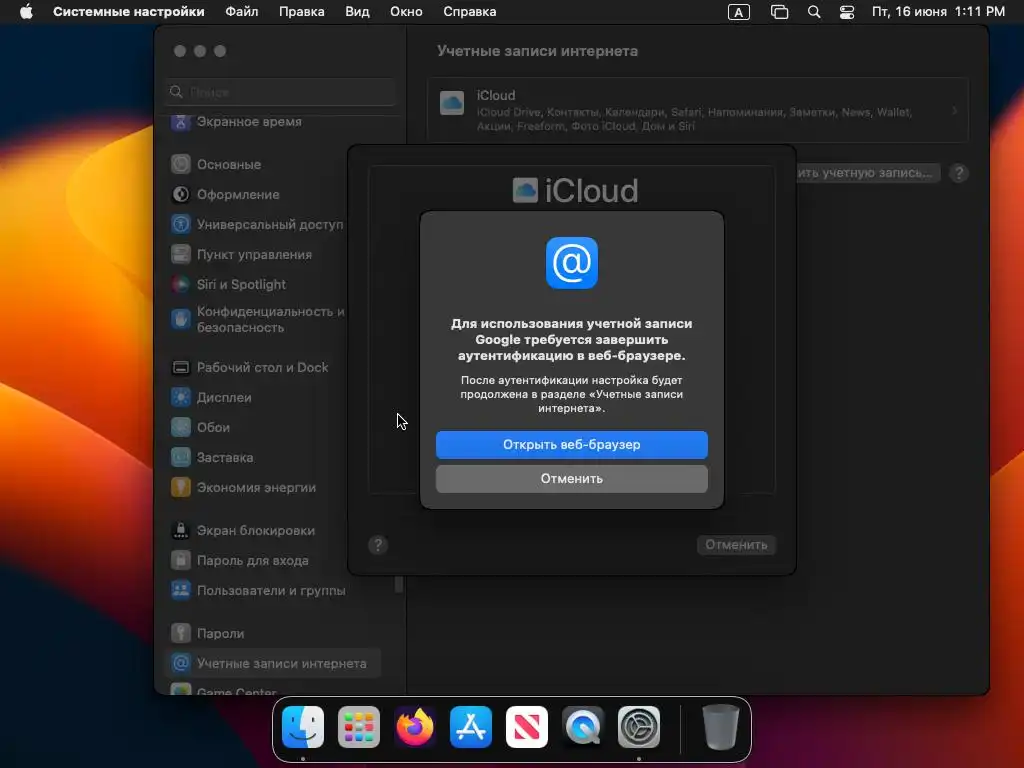1024x768 pixels.
Task: Open the Файл menu
Action: pyautogui.click(x=242, y=12)
